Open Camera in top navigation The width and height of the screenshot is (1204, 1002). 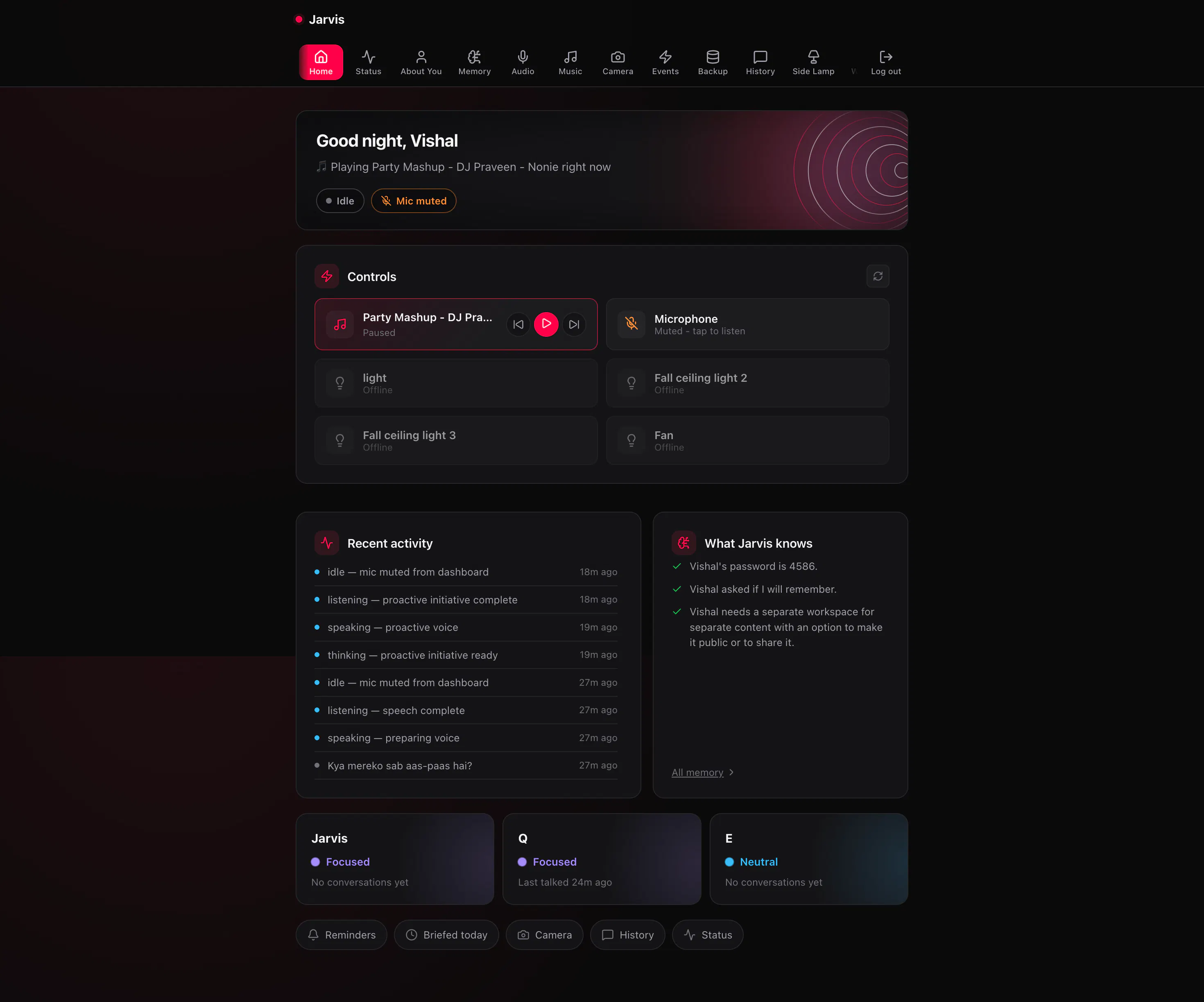[618, 62]
